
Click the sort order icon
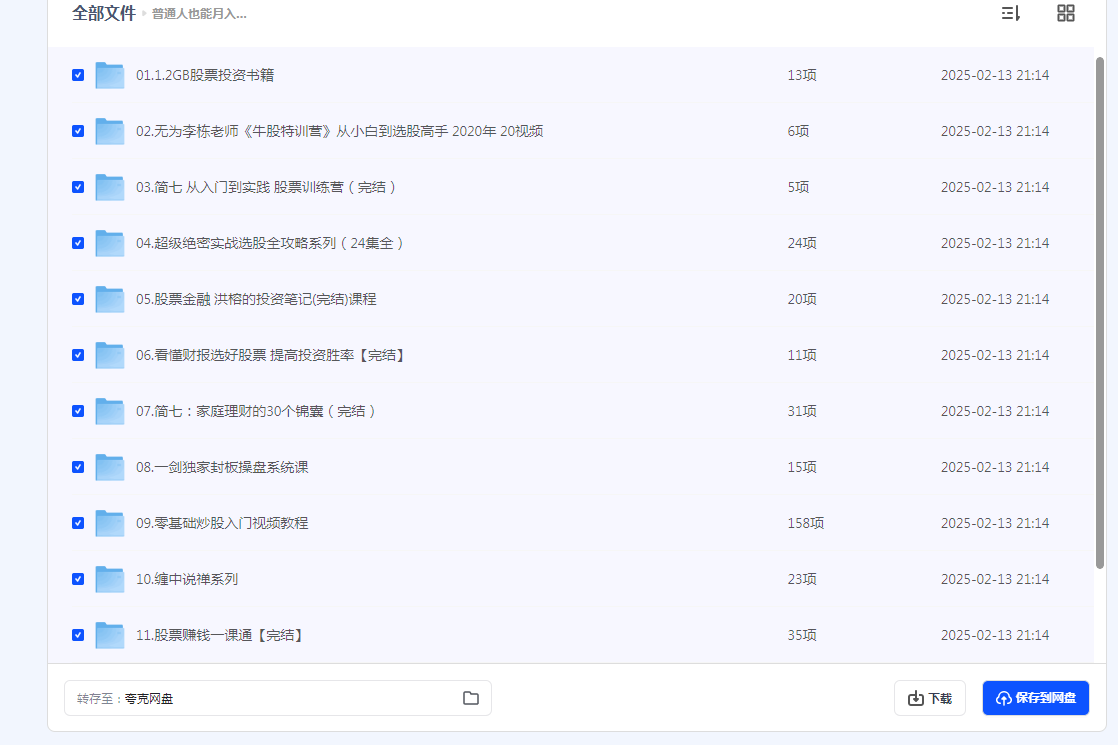pyautogui.click(x=1010, y=13)
